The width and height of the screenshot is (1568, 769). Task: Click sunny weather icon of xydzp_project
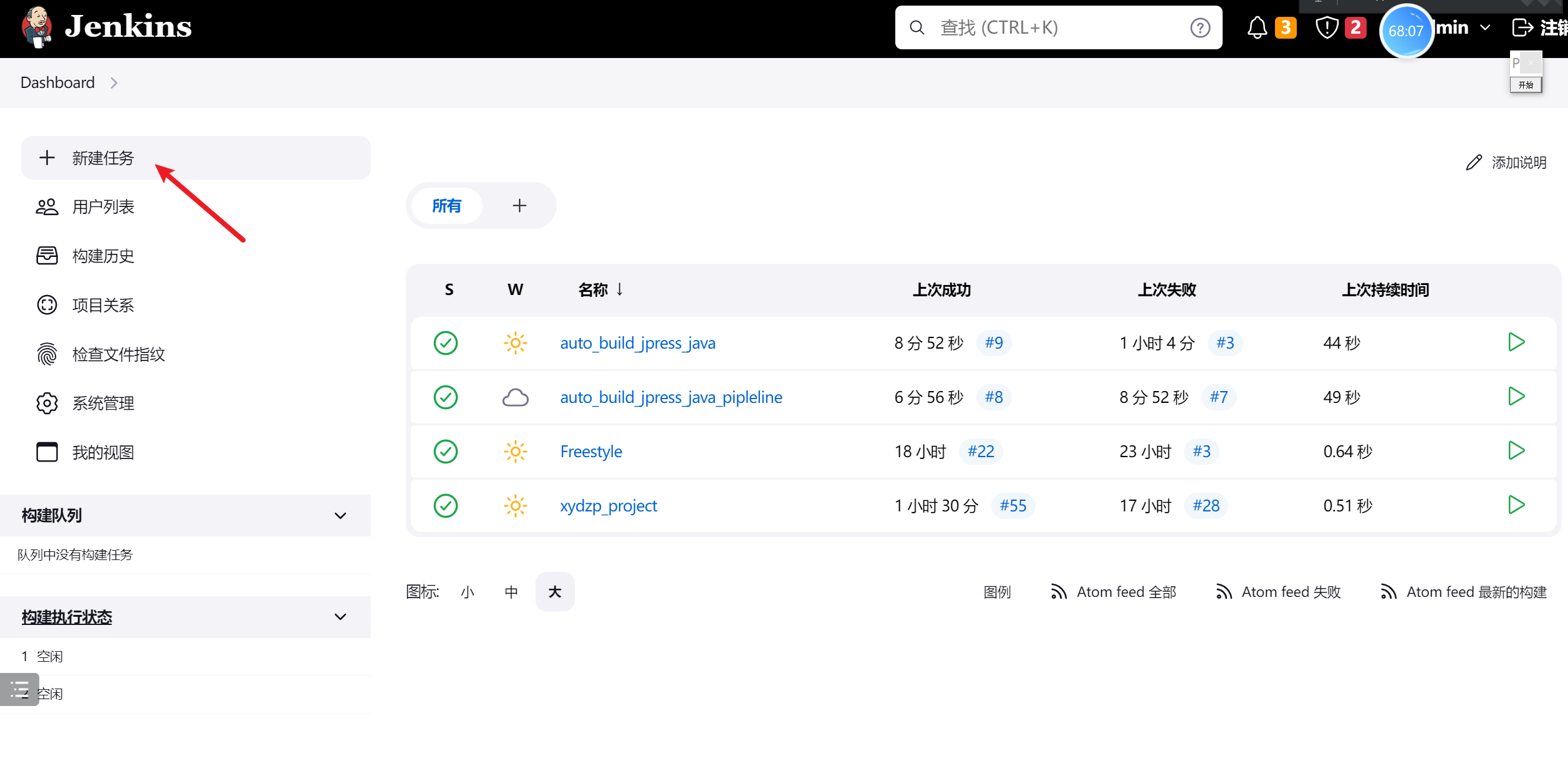point(516,506)
